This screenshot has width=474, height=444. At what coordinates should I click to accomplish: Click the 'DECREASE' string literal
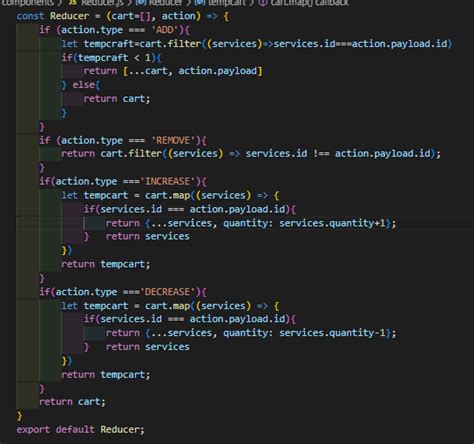167,292
